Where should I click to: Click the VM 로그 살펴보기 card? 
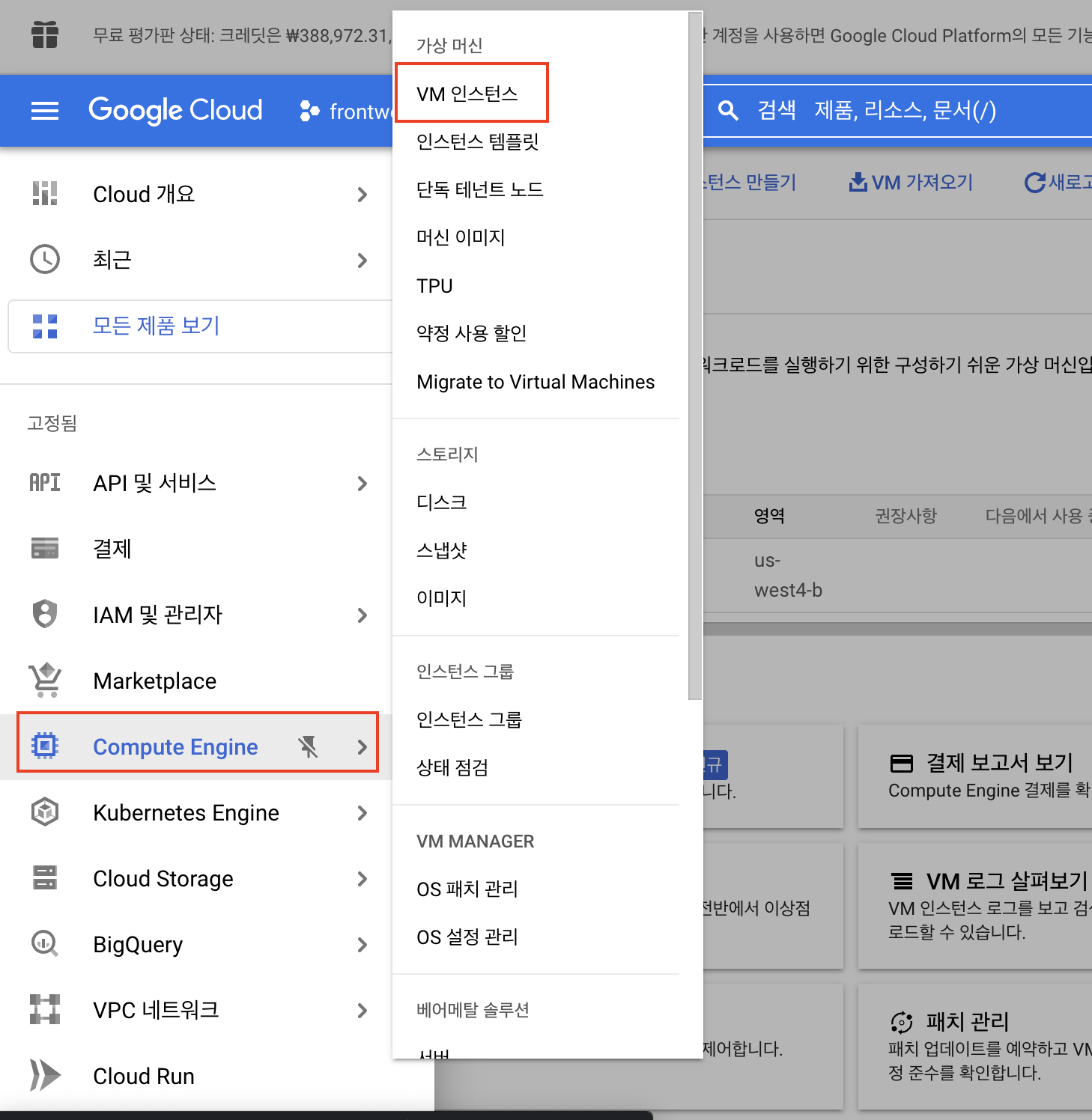click(x=975, y=905)
